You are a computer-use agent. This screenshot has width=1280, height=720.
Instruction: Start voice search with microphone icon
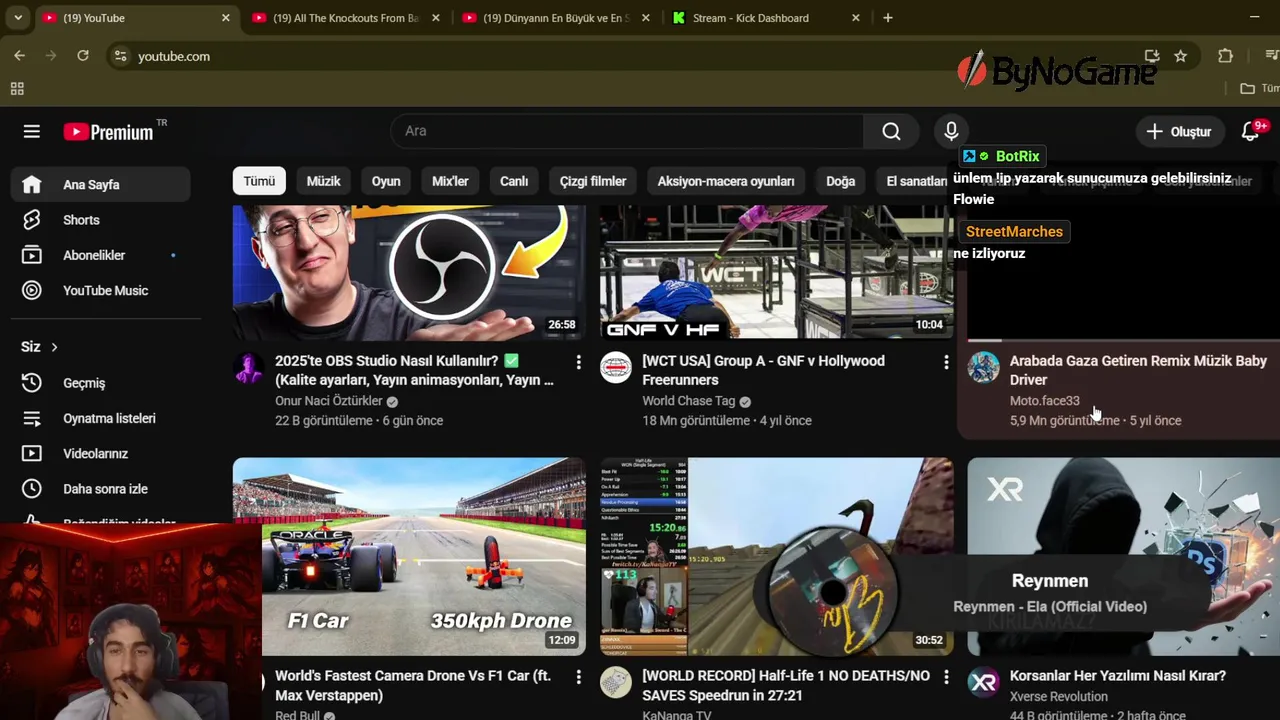point(951,131)
